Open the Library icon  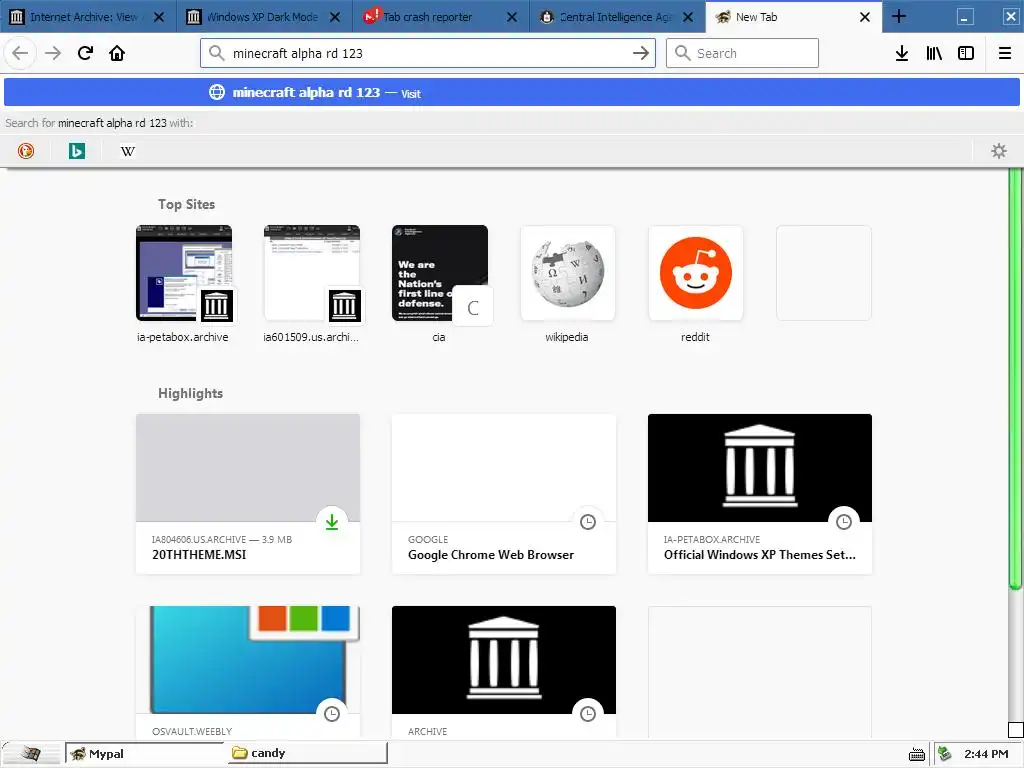(934, 53)
